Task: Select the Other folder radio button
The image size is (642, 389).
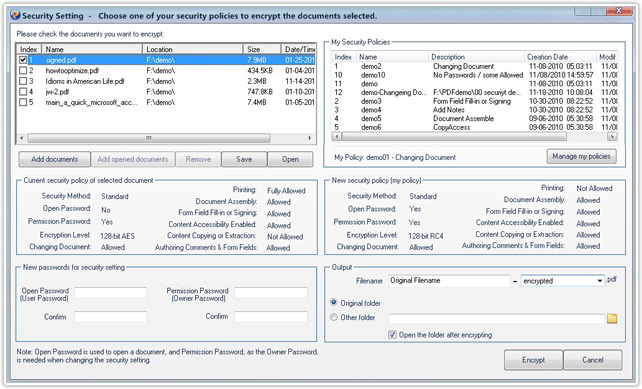Action: [334, 317]
